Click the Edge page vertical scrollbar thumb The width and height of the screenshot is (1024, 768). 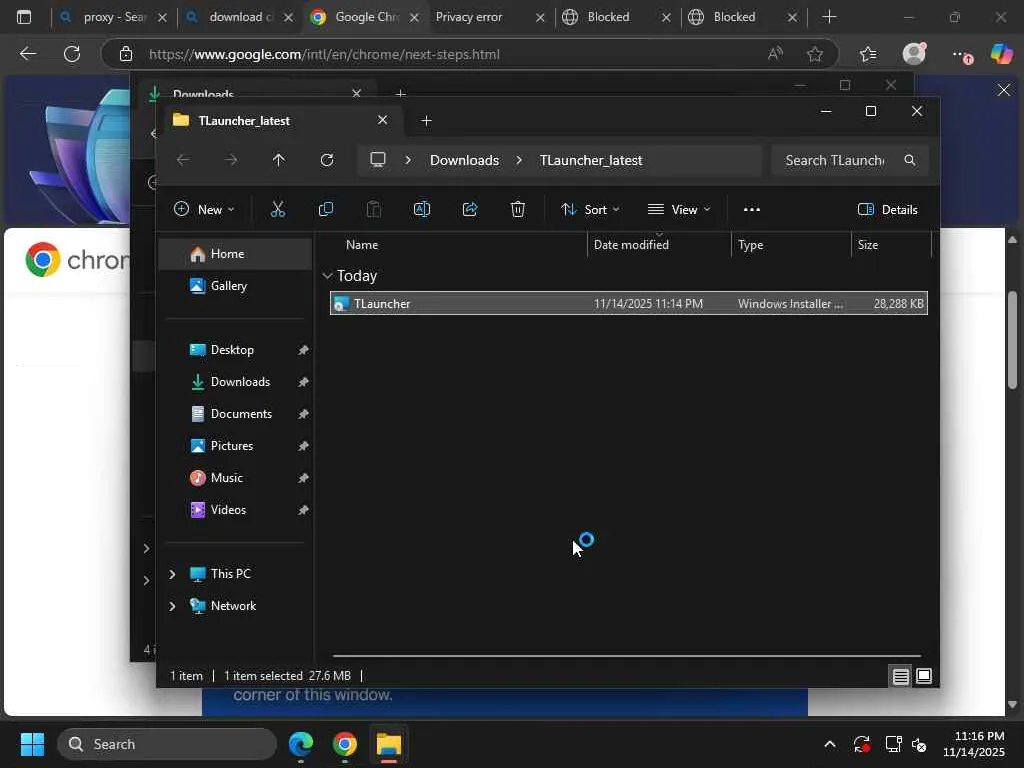tap(1012, 338)
